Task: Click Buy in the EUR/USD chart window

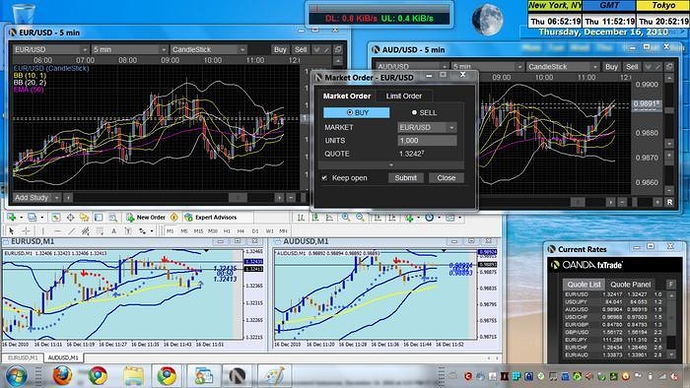Action: 280,49
